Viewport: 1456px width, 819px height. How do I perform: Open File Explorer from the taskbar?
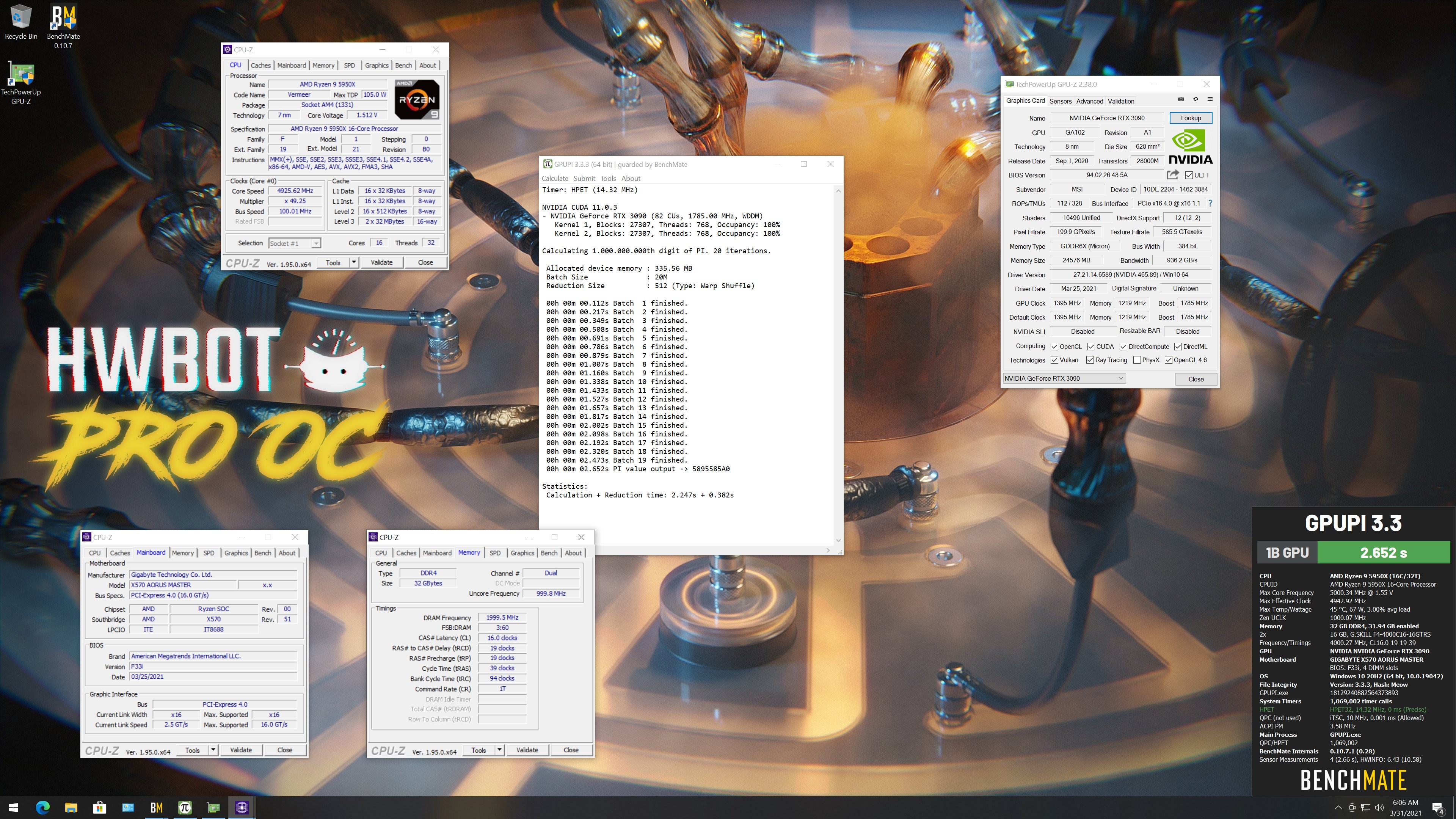[x=71, y=808]
